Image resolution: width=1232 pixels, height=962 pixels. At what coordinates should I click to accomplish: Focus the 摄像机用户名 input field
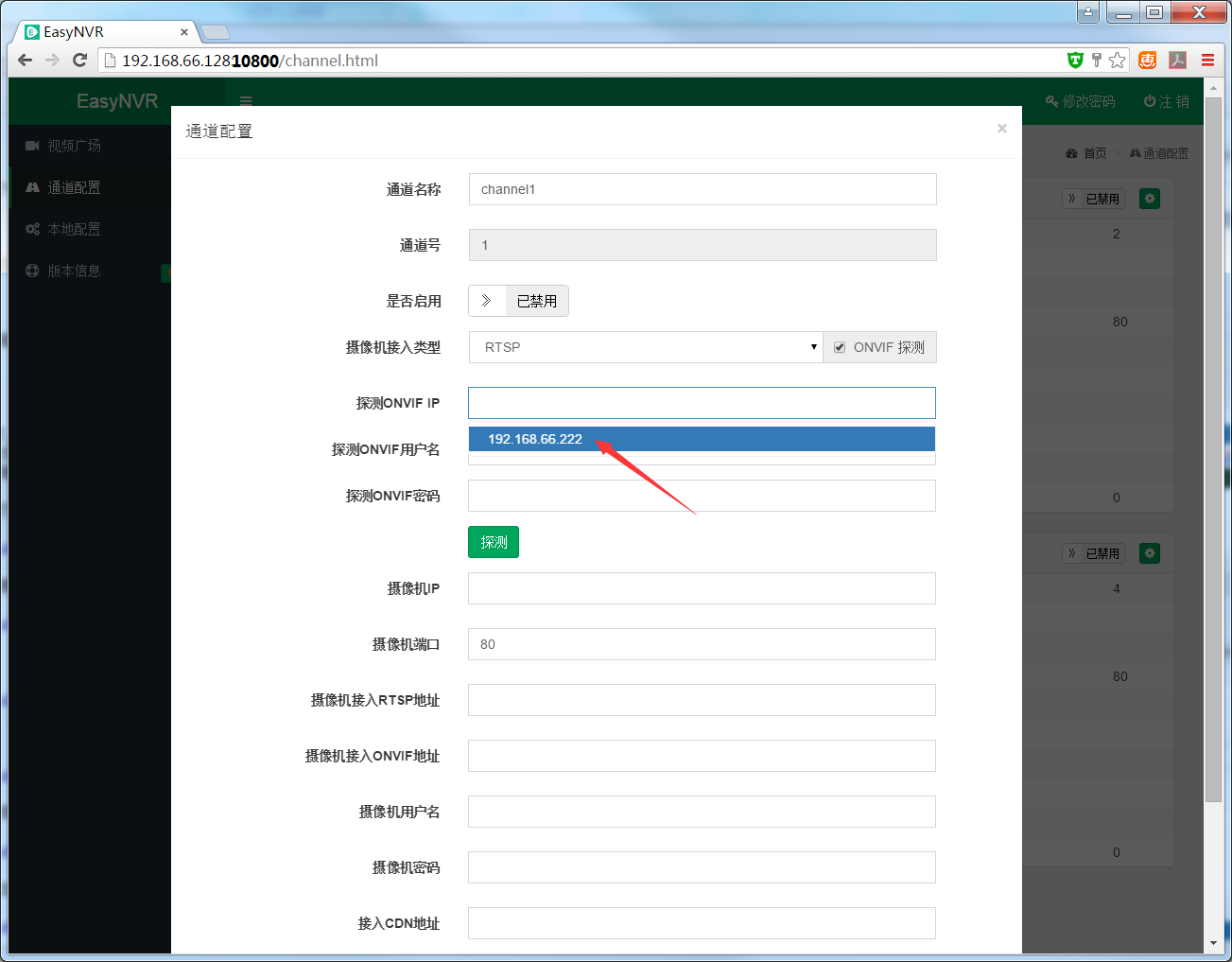(702, 812)
